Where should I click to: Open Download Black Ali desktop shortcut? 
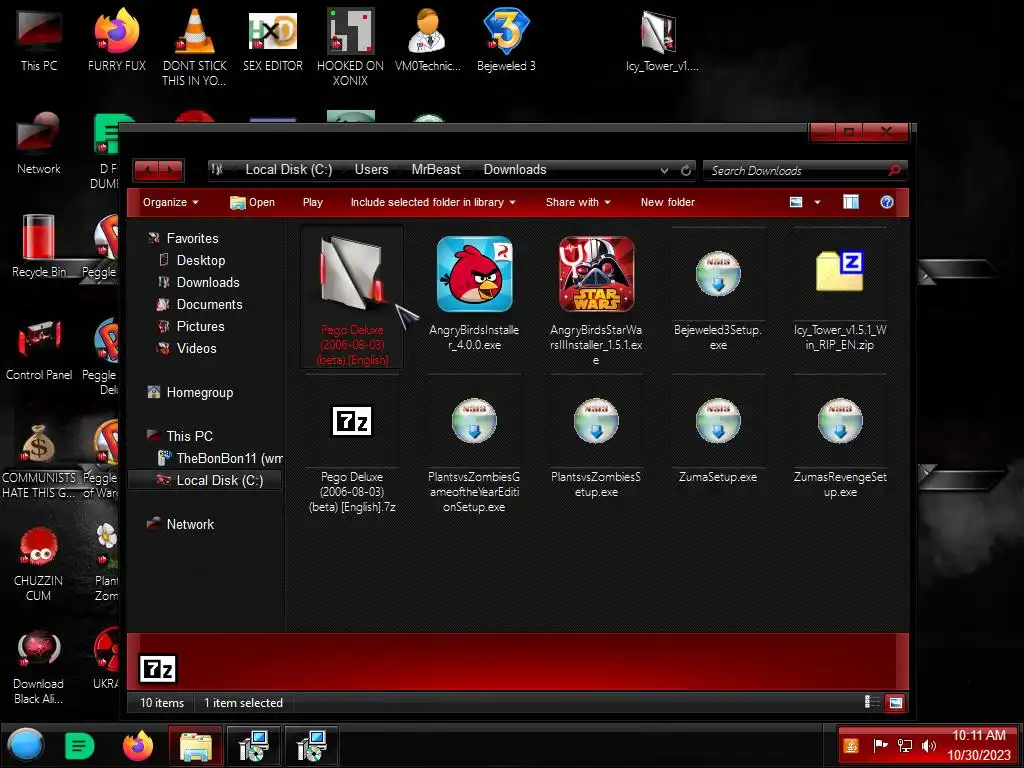pos(39,666)
